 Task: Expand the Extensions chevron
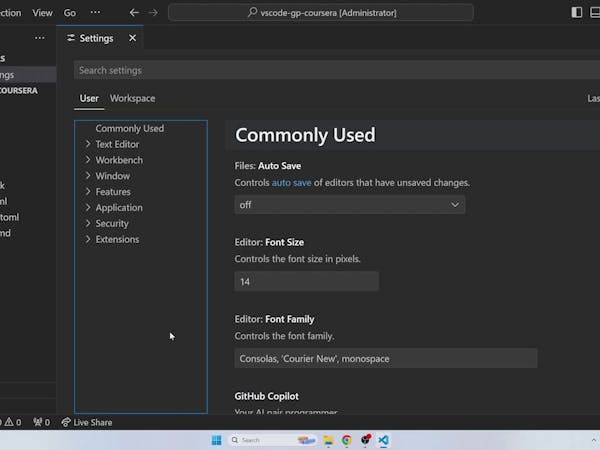88,239
